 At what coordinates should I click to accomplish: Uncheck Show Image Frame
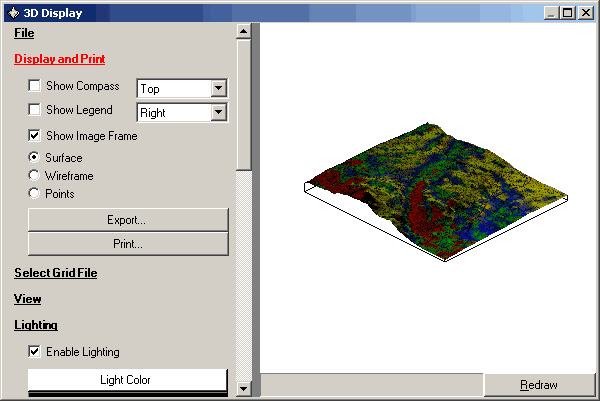pyautogui.click(x=34, y=135)
